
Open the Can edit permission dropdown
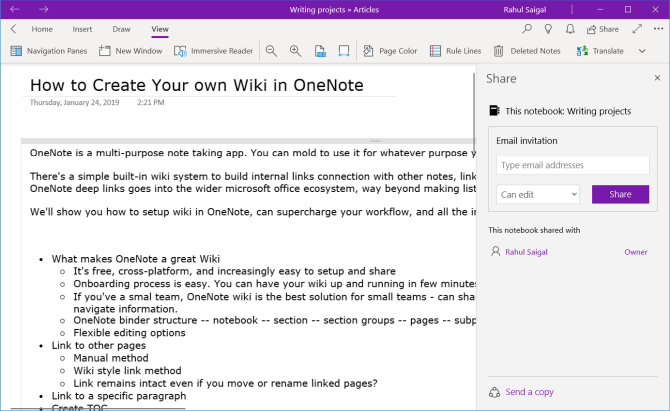point(538,194)
